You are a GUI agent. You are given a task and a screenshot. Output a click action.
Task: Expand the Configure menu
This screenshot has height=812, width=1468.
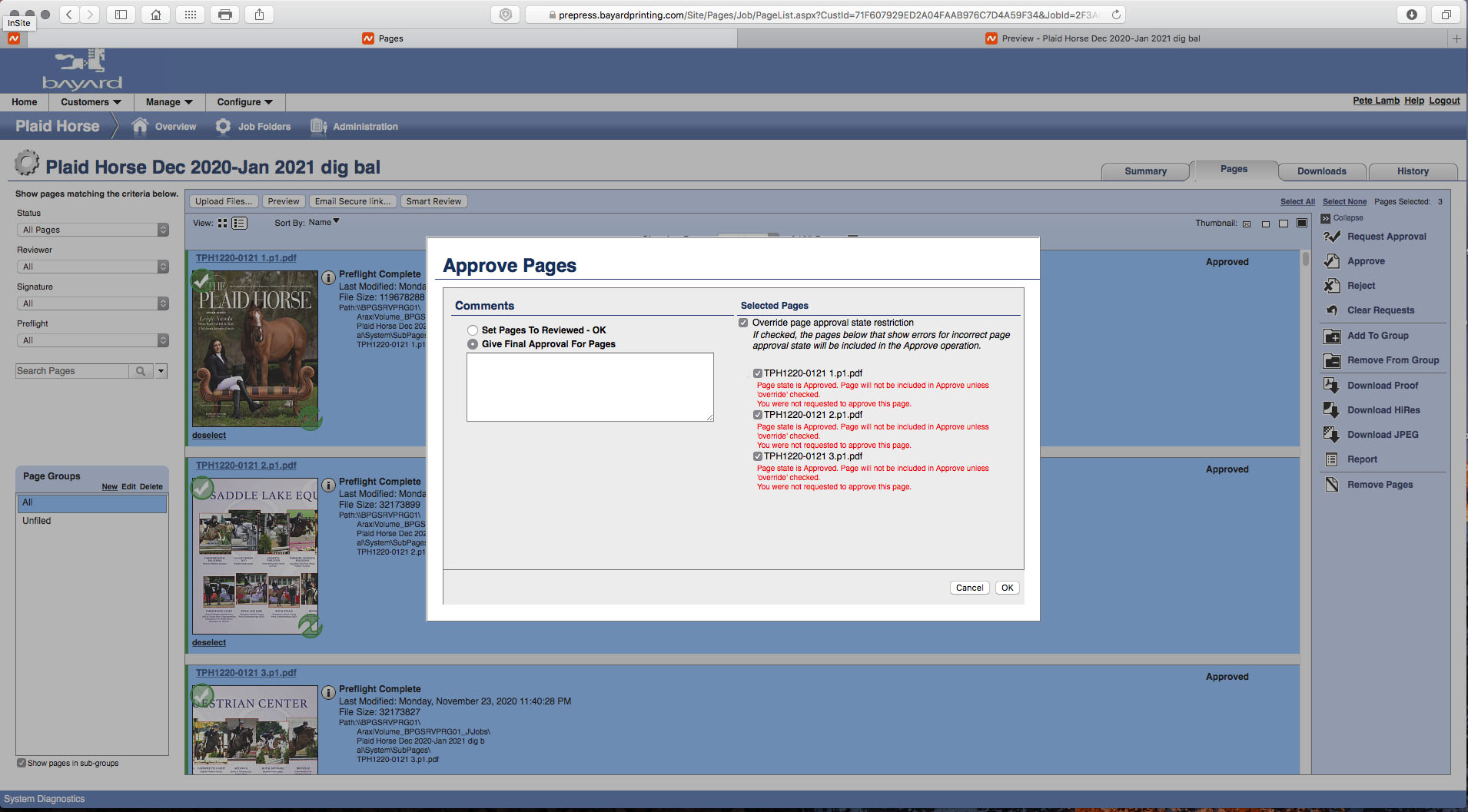[244, 102]
